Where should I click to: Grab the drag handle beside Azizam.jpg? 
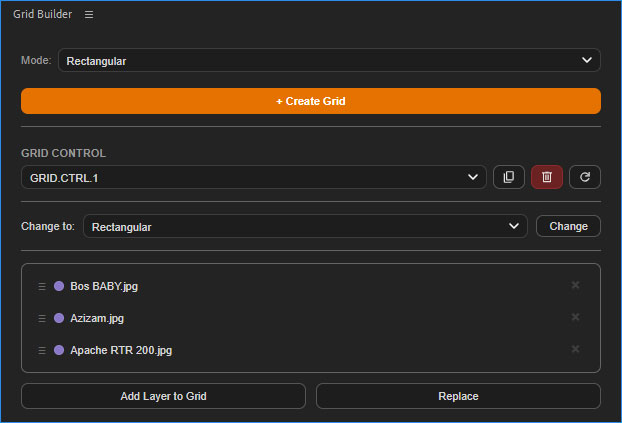pyautogui.click(x=42, y=318)
